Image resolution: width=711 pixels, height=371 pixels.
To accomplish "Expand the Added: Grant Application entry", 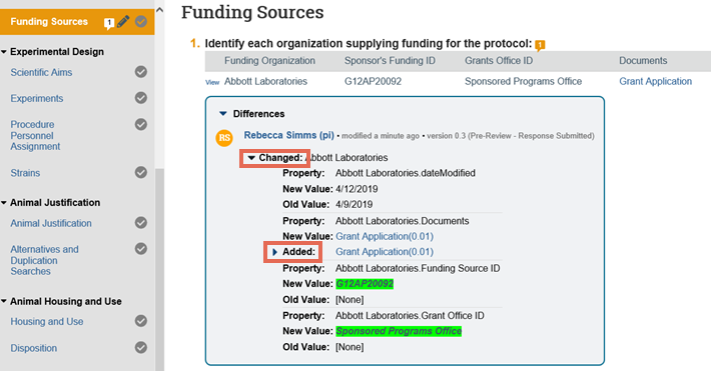I will click(274, 252).
